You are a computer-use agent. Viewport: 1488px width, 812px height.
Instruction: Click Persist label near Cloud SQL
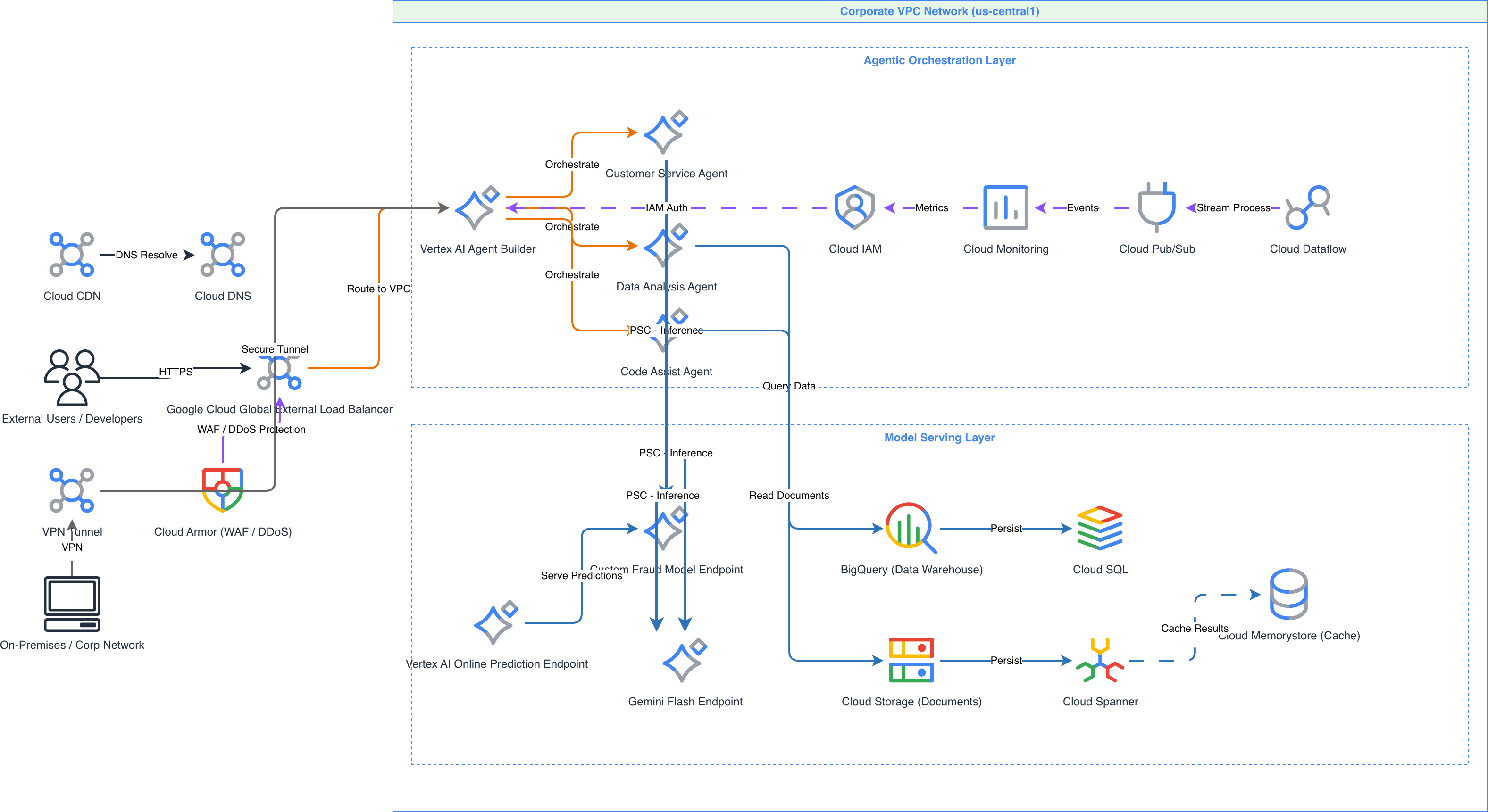pyautogui.click(x=1006, y=529)
